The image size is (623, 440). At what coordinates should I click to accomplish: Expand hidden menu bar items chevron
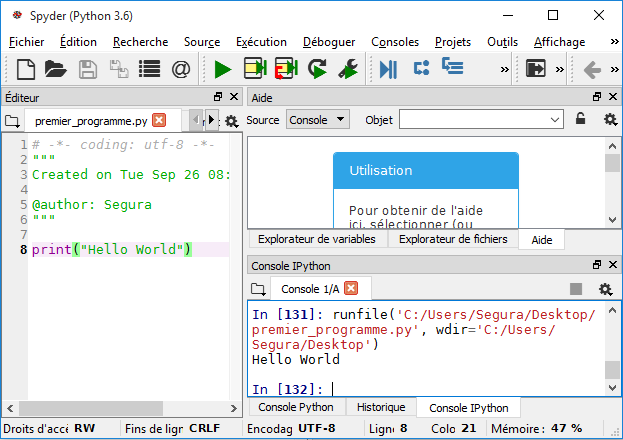[614, 42]
